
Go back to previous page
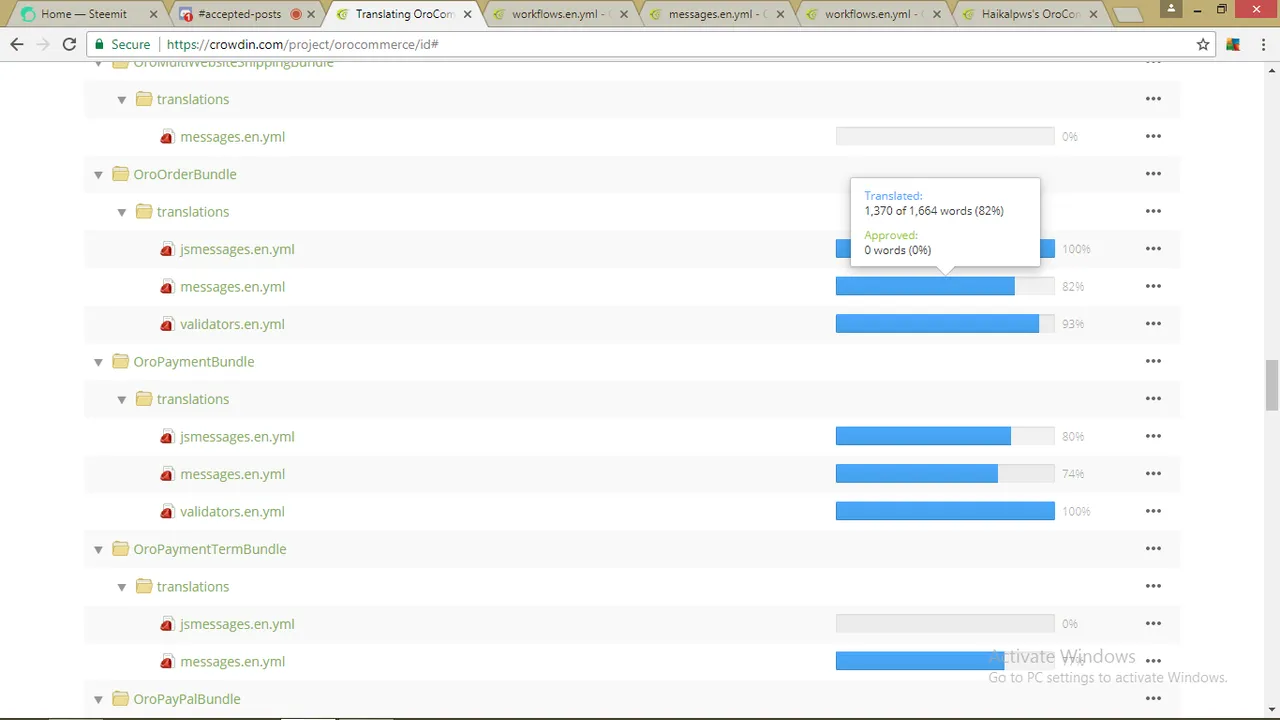(x=17, y=44)
